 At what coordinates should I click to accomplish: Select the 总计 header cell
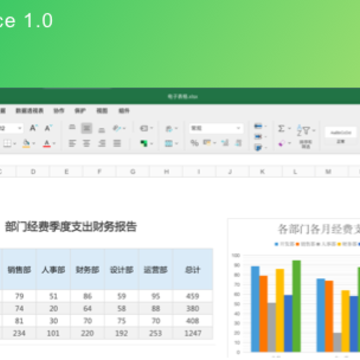pos(193,269)
